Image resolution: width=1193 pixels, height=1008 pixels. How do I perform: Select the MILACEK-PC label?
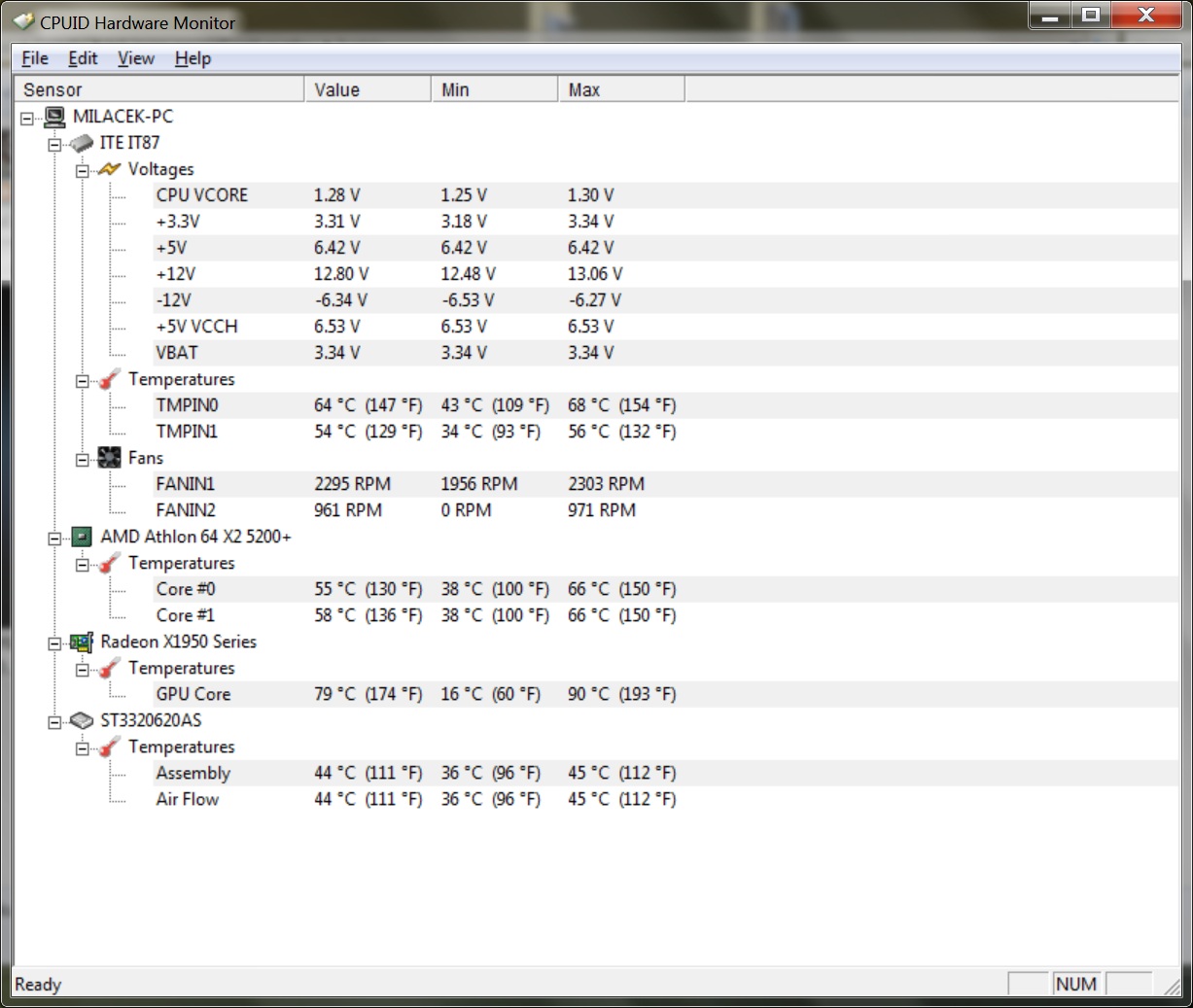pos(123,117)
